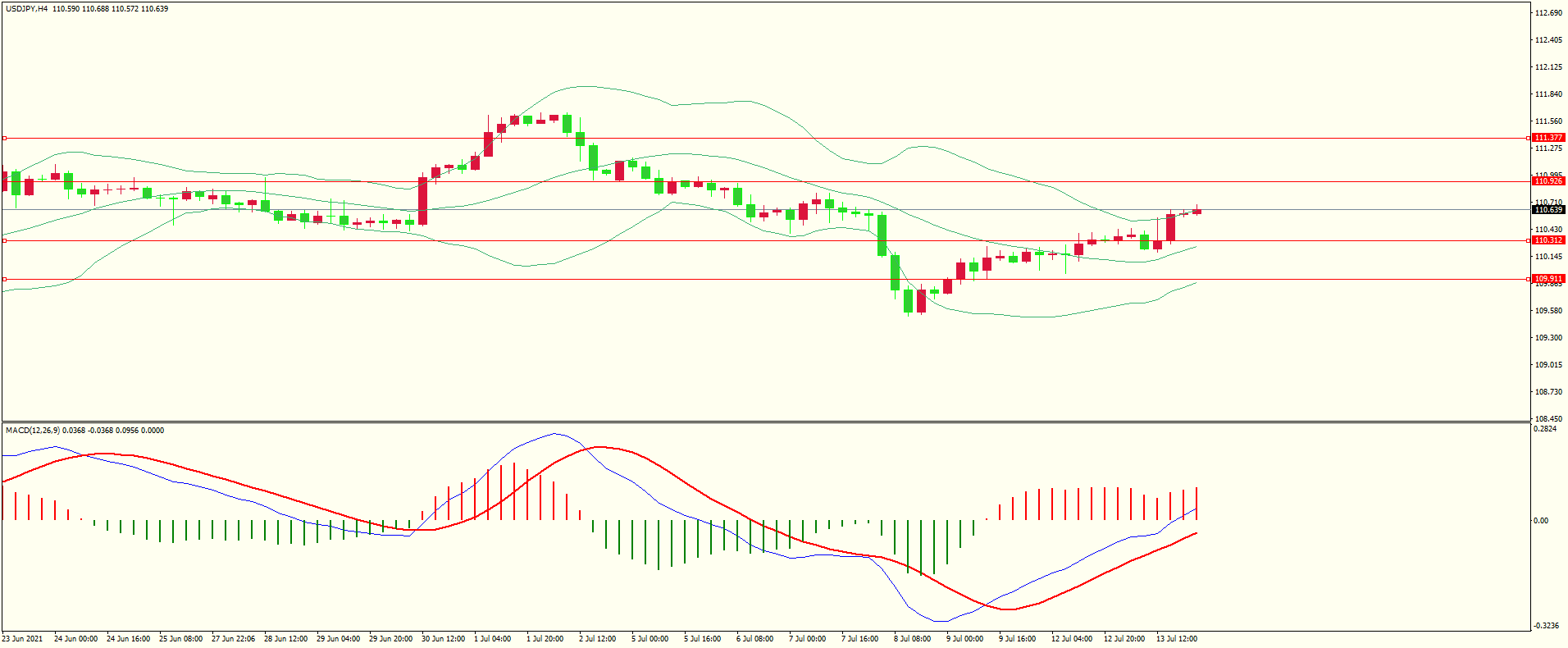Click the 27 Jun 22:06 time label
Image resolution: width=1568 pixels, height=648 pixels.
233,639
